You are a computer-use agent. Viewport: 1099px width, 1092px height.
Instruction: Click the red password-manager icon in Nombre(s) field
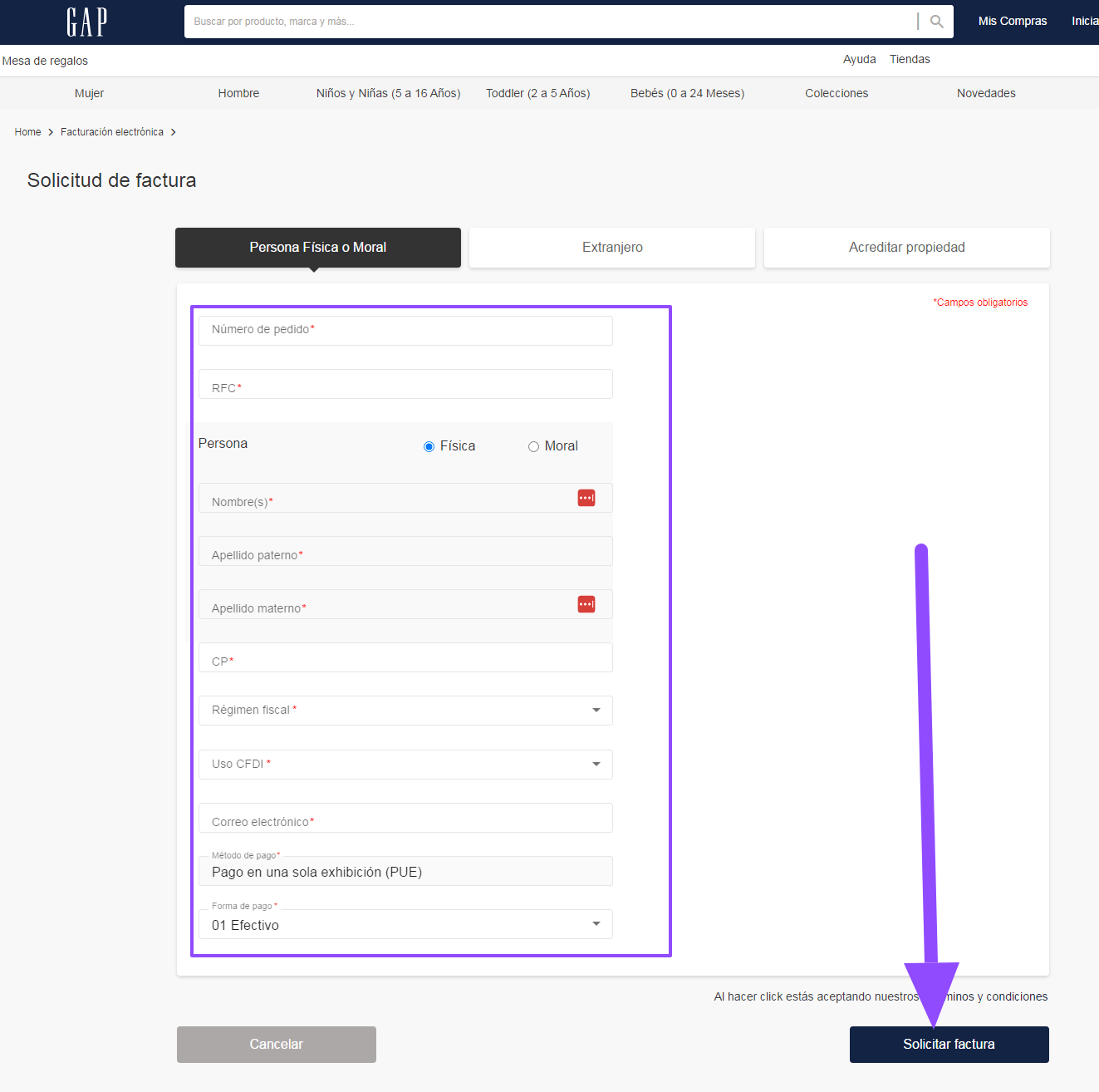[x=586, y=498]
